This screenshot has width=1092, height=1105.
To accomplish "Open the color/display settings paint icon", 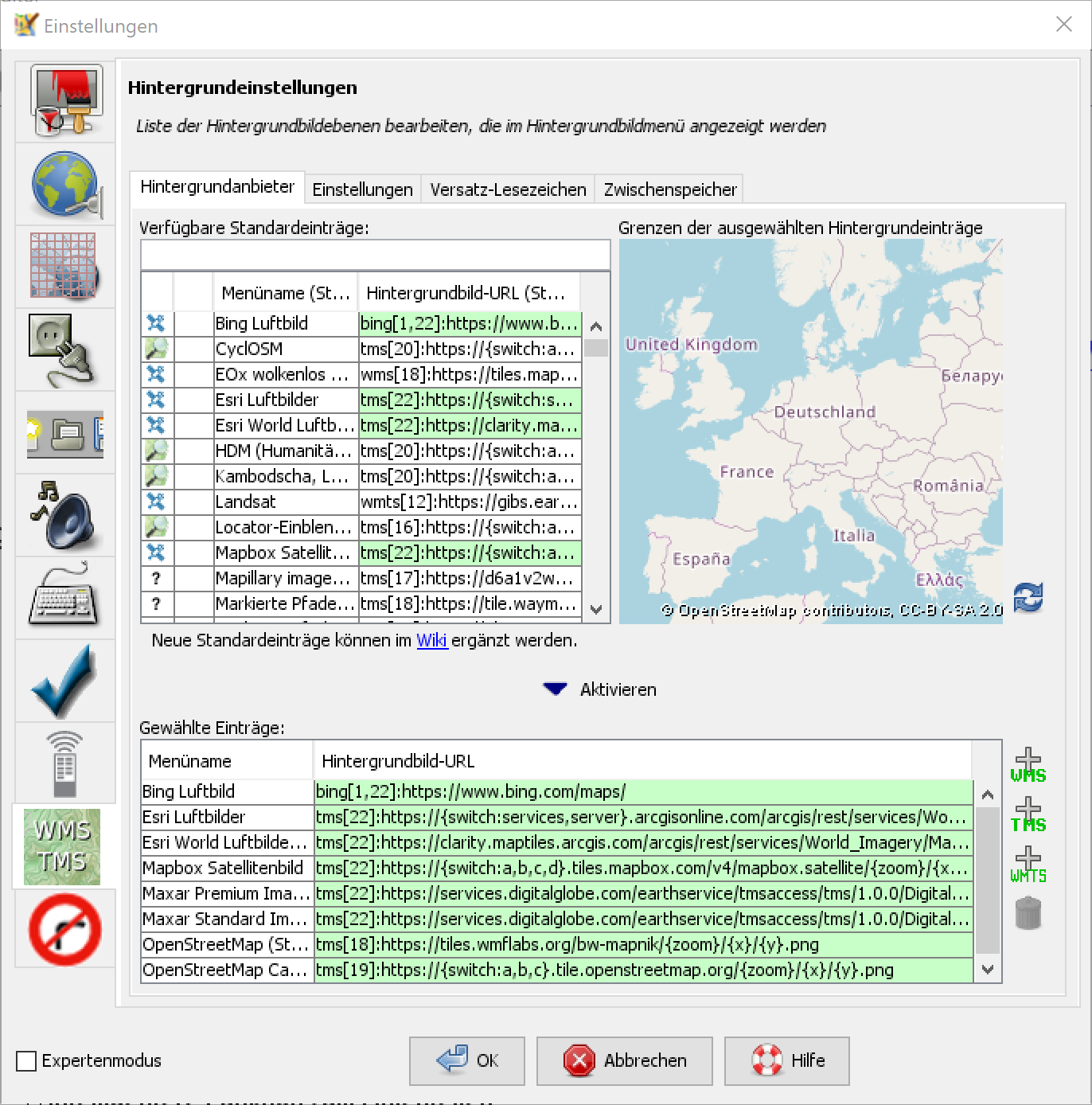I will (x=65, y=101).
